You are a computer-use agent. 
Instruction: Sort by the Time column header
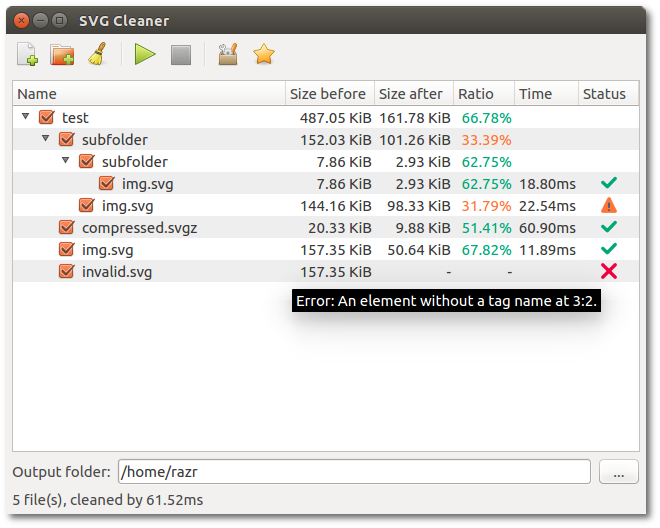click(546, 93)
